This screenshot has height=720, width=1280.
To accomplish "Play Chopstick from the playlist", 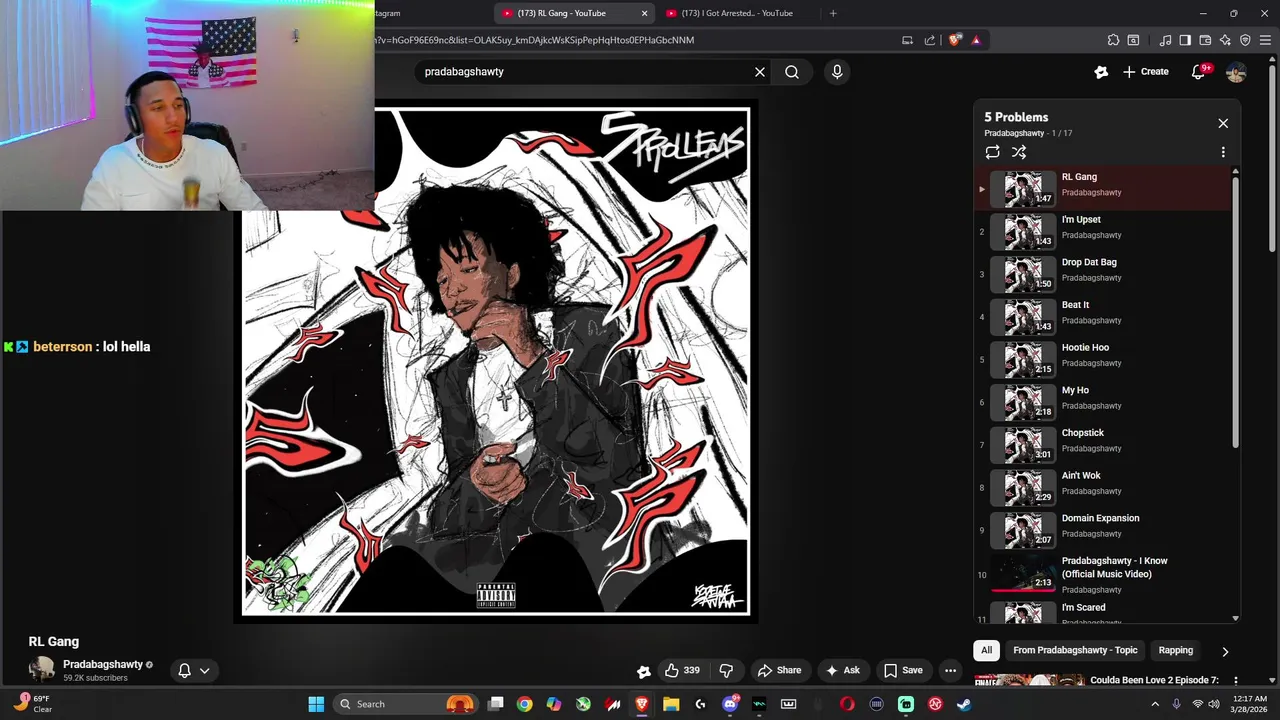I will click(1103, 445).
